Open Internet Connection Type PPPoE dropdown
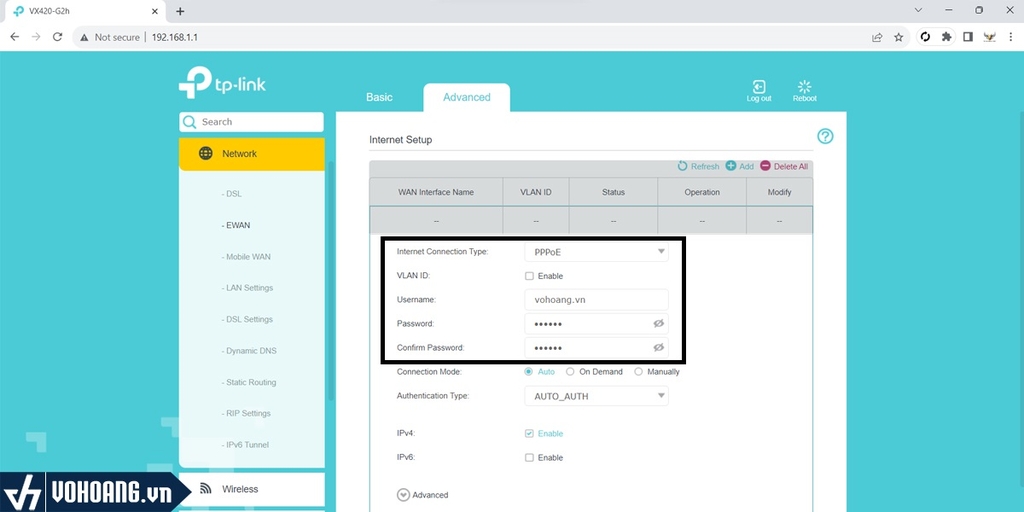 [x=596, y=251]
